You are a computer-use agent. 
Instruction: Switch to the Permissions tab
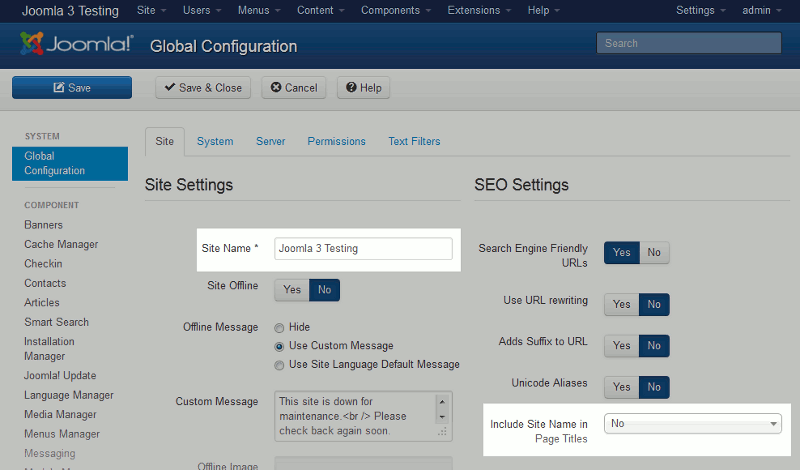336,141
